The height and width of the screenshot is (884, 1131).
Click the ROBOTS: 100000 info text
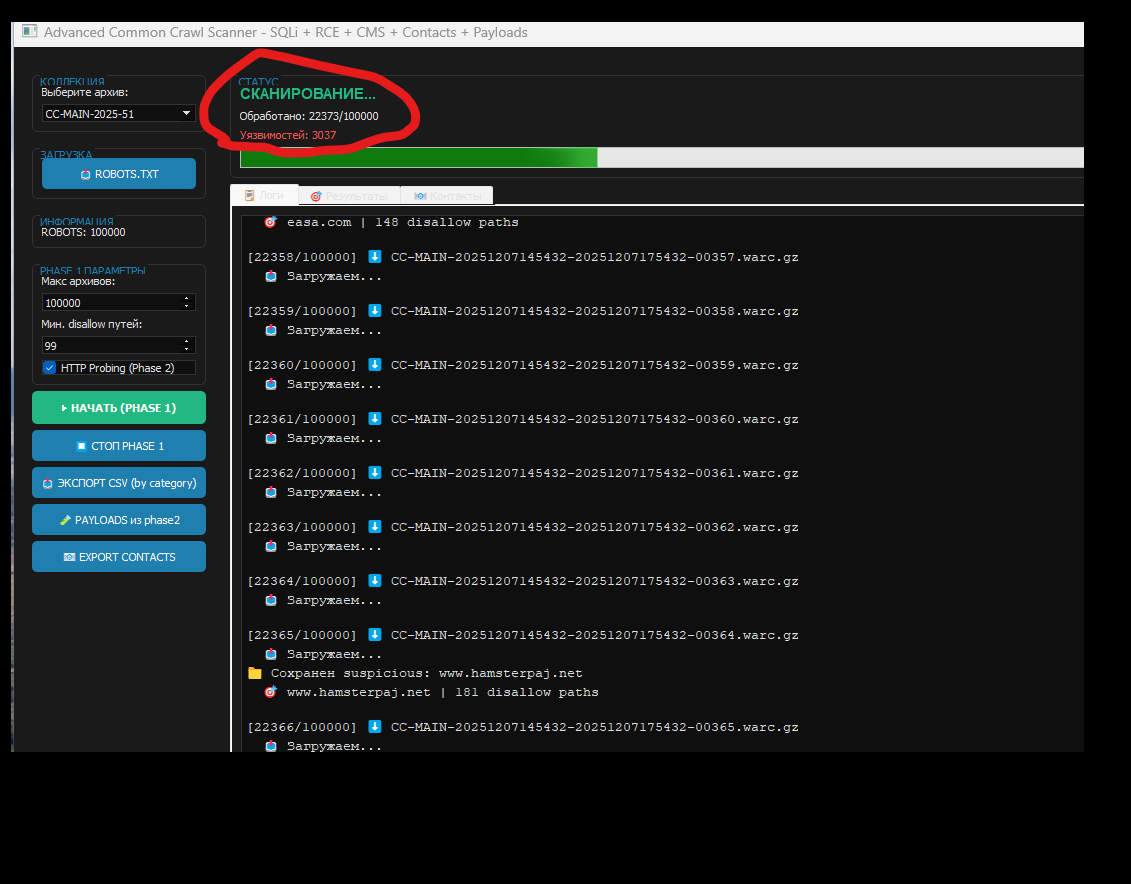tap(83, 232)
